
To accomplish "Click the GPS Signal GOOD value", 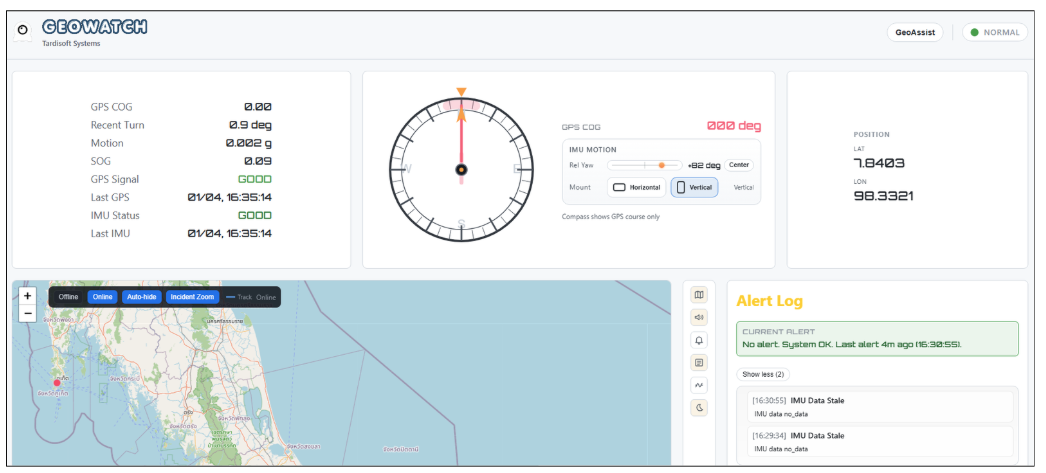I will pos(255,179).
